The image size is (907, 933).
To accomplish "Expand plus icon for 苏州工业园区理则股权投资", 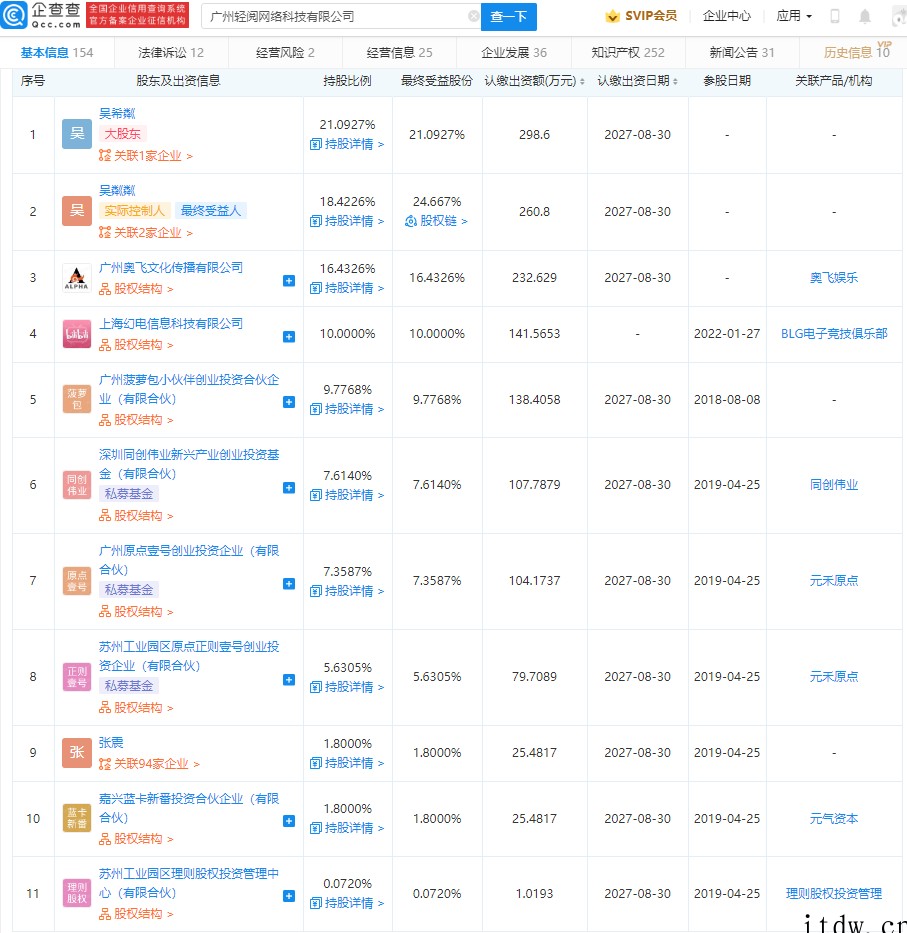I will point(289,896).
